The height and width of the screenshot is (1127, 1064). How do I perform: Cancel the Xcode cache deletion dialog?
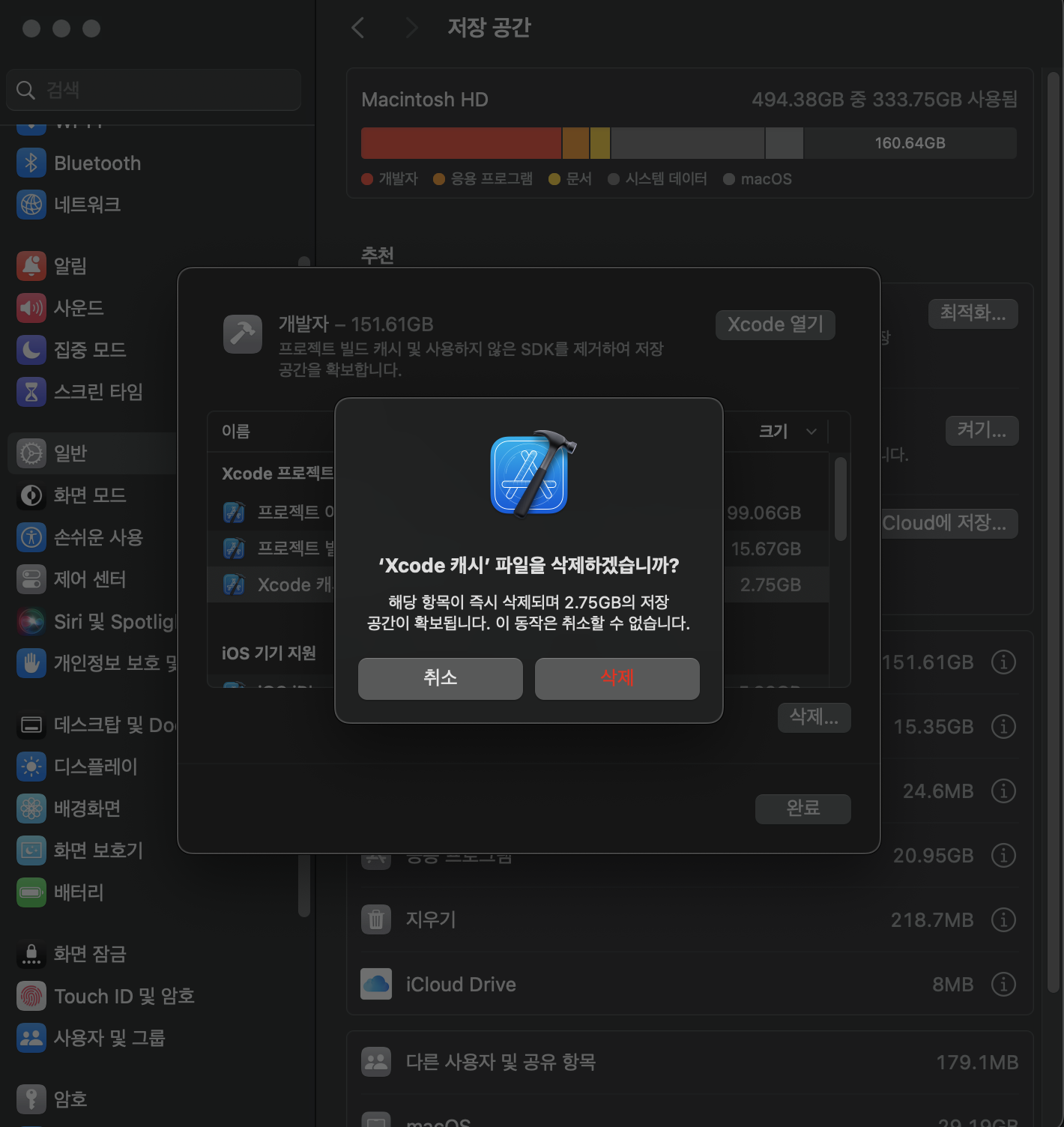(440, 678)
